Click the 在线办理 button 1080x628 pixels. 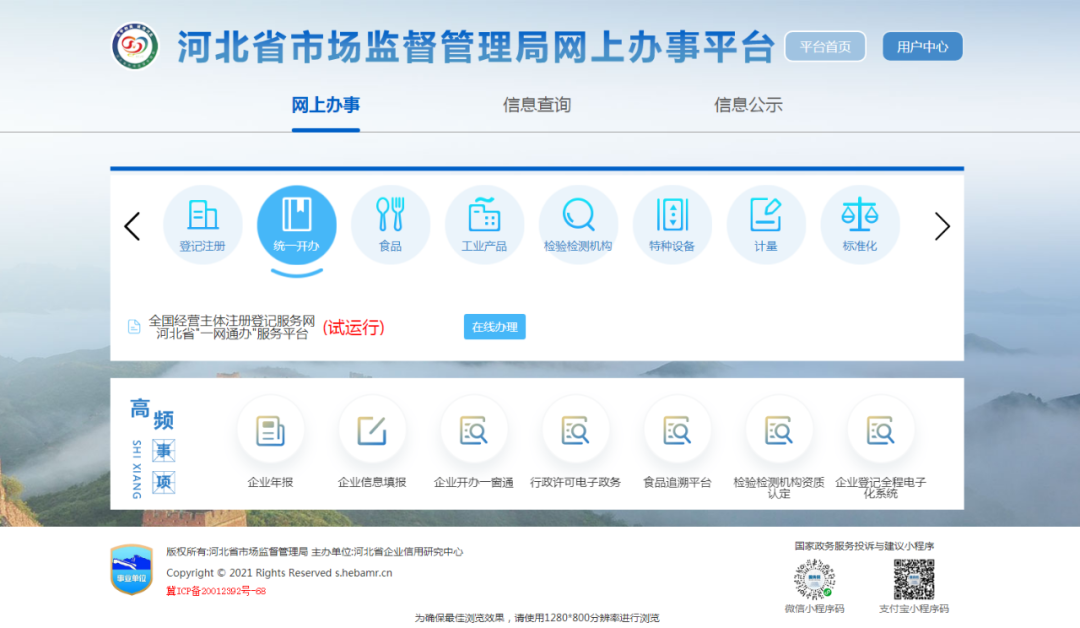coord(494,327)
